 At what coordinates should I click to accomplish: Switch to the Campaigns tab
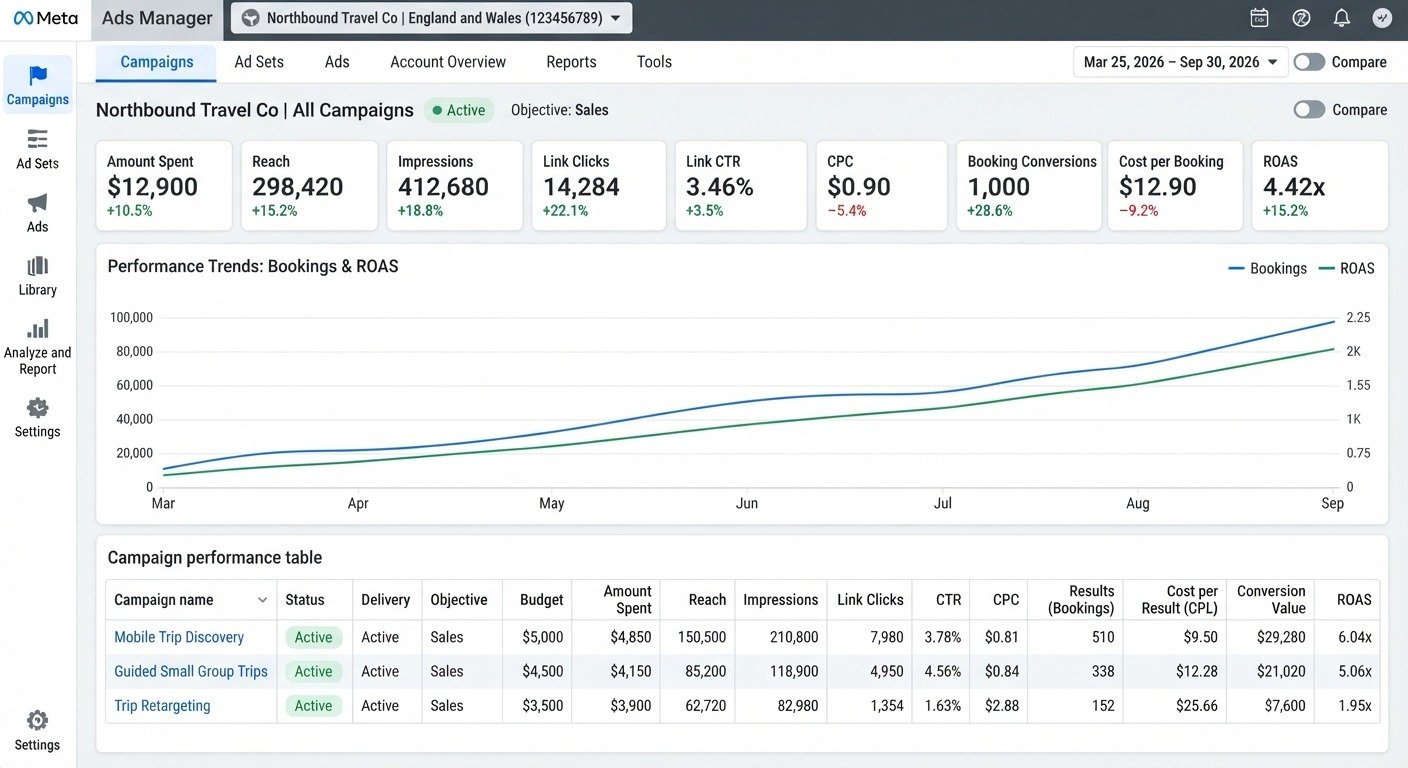tap(157, 62)
